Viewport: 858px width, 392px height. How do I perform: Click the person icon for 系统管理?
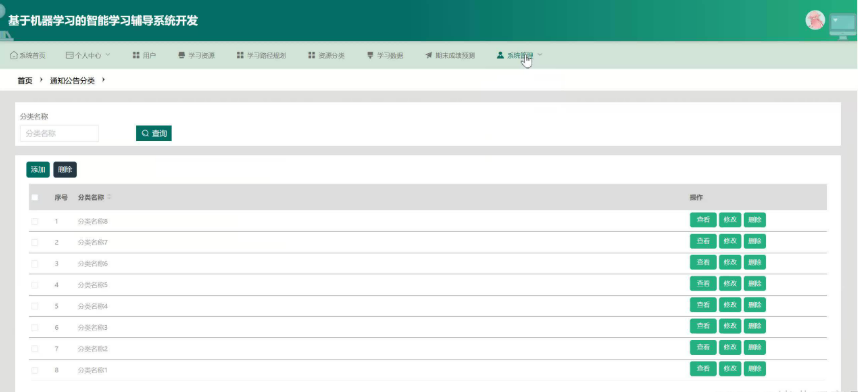click(x=500, y=55)
